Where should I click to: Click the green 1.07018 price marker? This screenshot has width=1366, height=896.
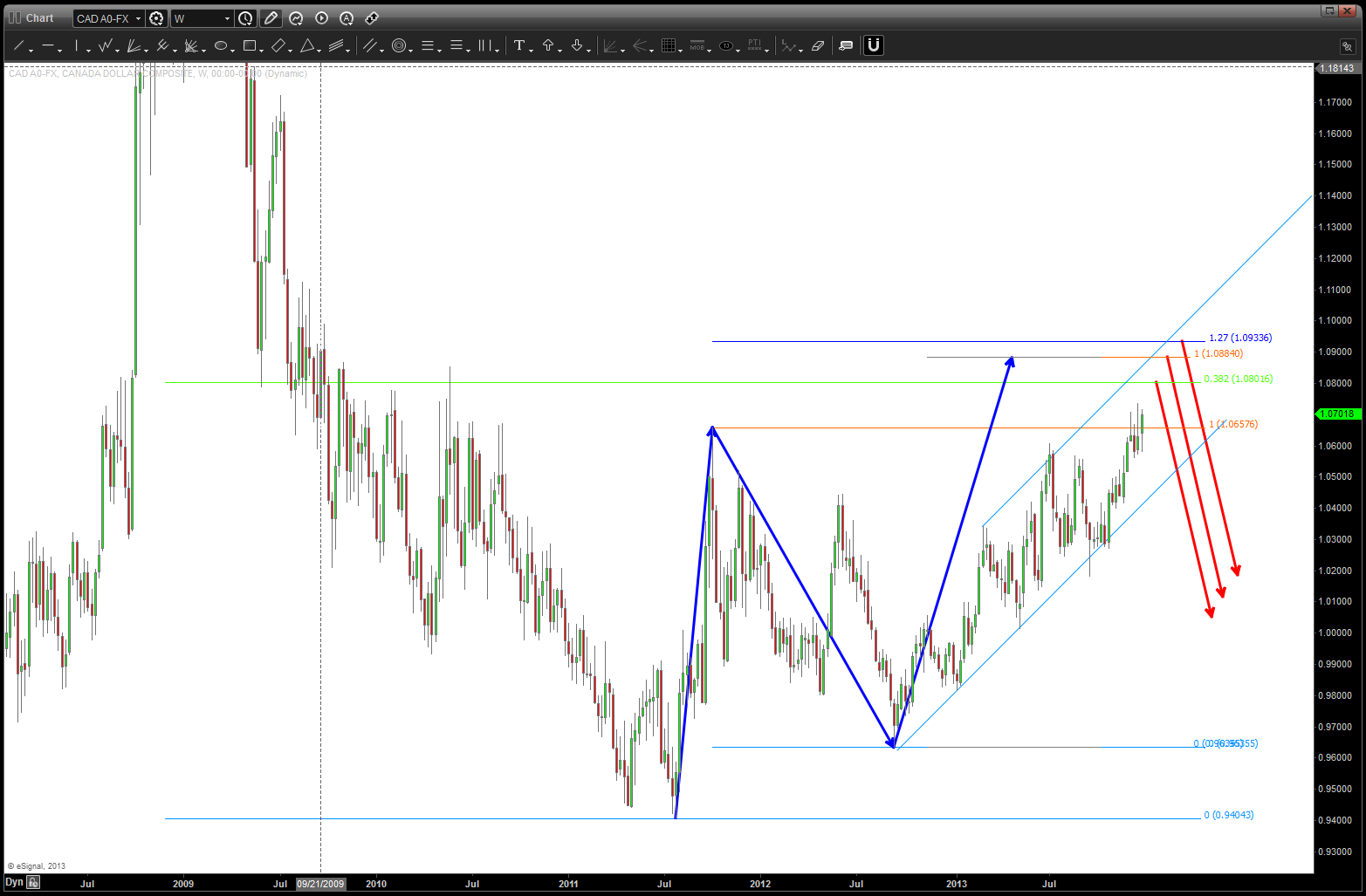point(1336,414)
